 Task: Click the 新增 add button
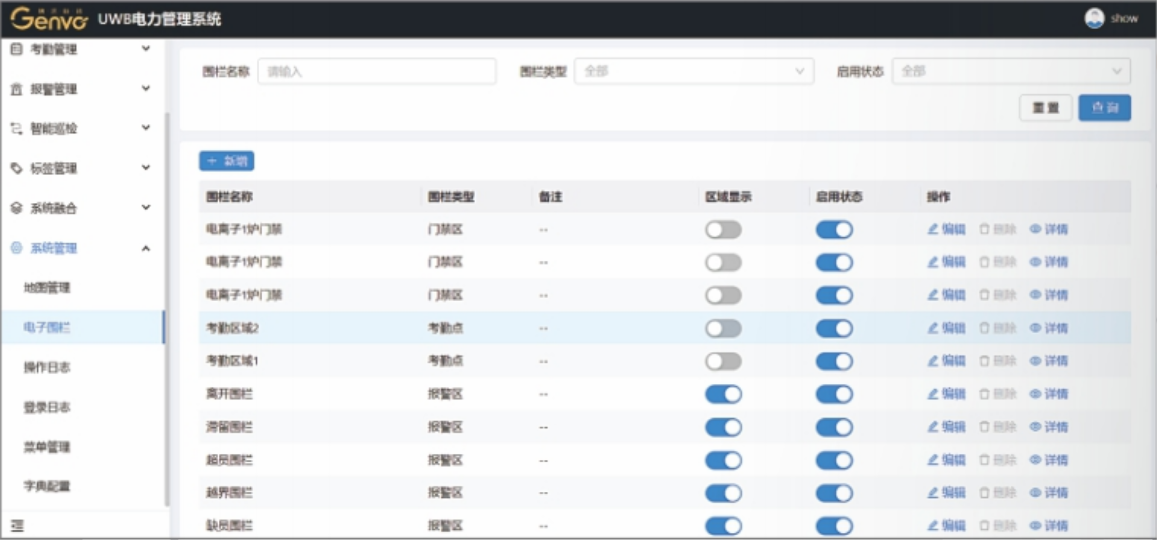tap(227, 161)
